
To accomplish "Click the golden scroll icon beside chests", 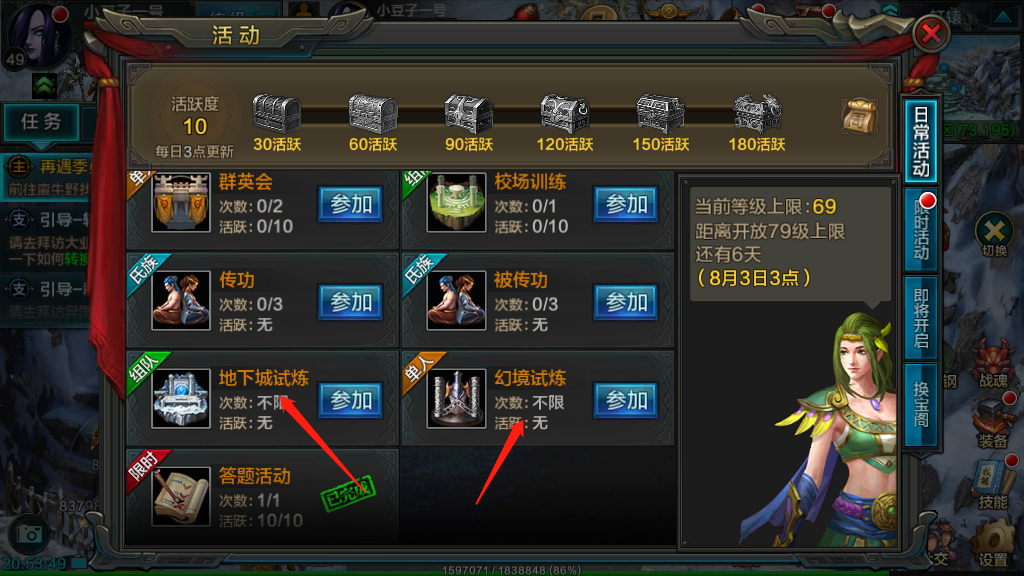I will 859,116.
